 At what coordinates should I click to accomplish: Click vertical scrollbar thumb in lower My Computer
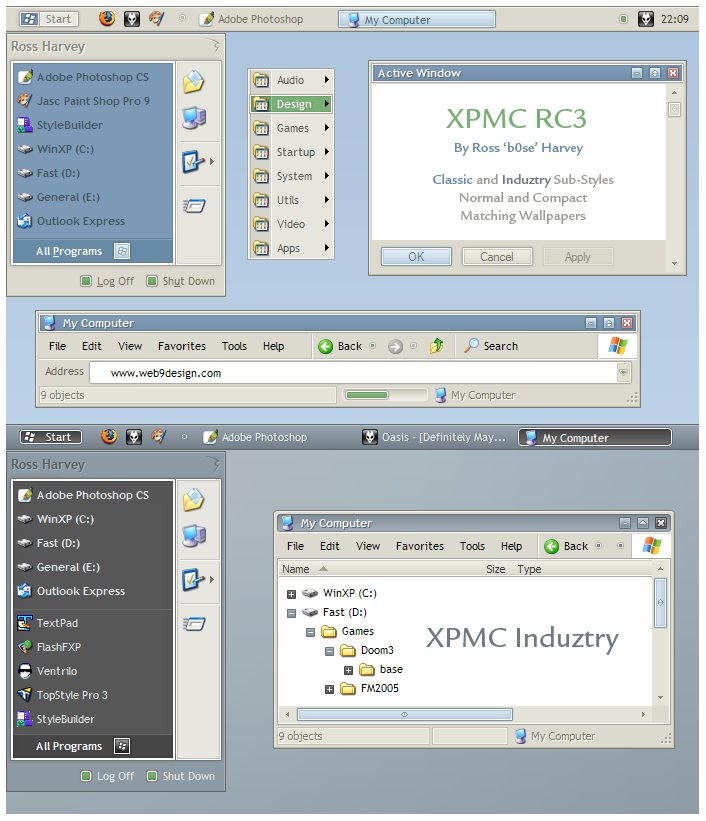click(660, 603)
